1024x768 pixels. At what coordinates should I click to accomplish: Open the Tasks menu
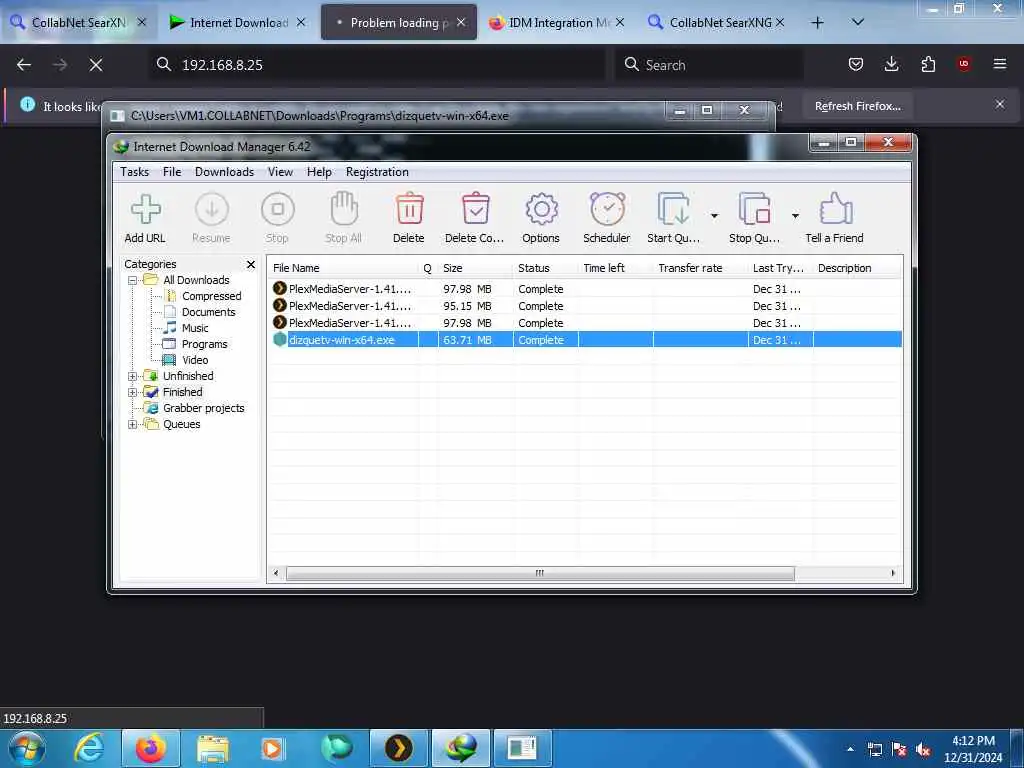point(135,172)
